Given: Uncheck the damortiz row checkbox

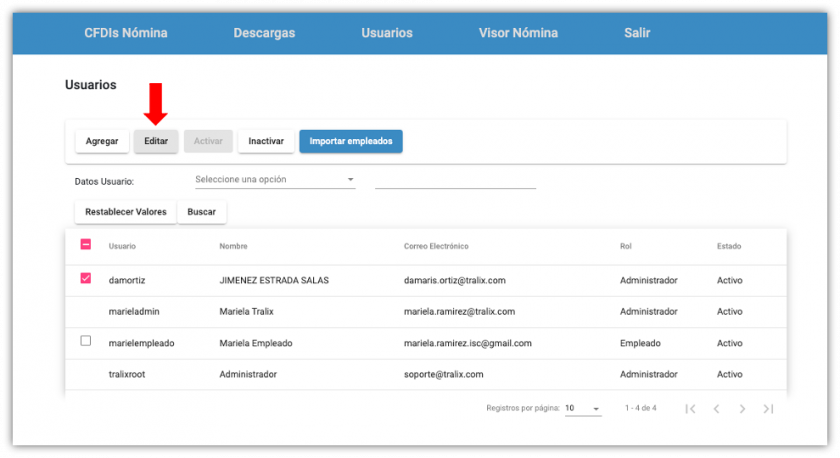Looking at the screenshot, I should 86,279.
